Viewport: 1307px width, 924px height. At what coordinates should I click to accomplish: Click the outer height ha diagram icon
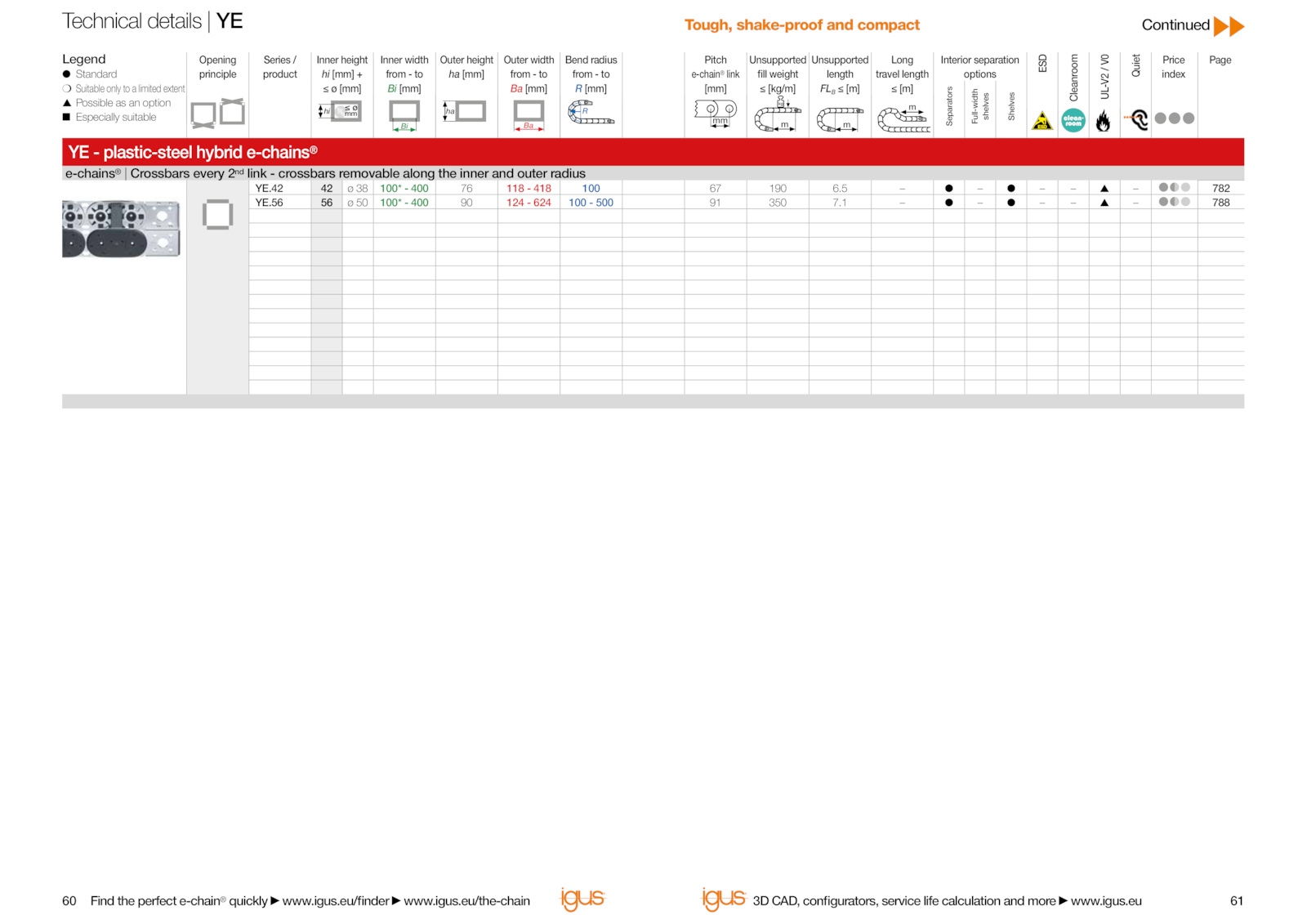tap(464, 111)
